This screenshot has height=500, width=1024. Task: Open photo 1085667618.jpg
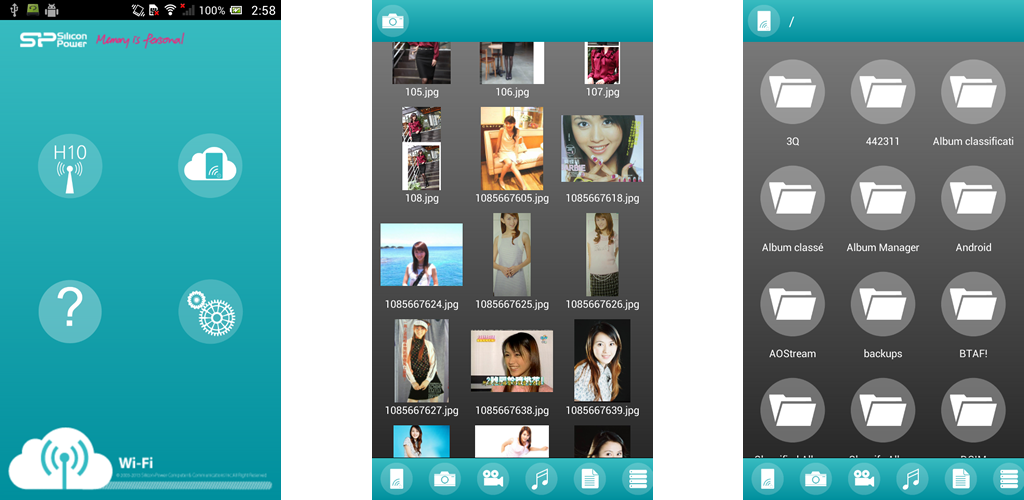[x=602, y=148]
